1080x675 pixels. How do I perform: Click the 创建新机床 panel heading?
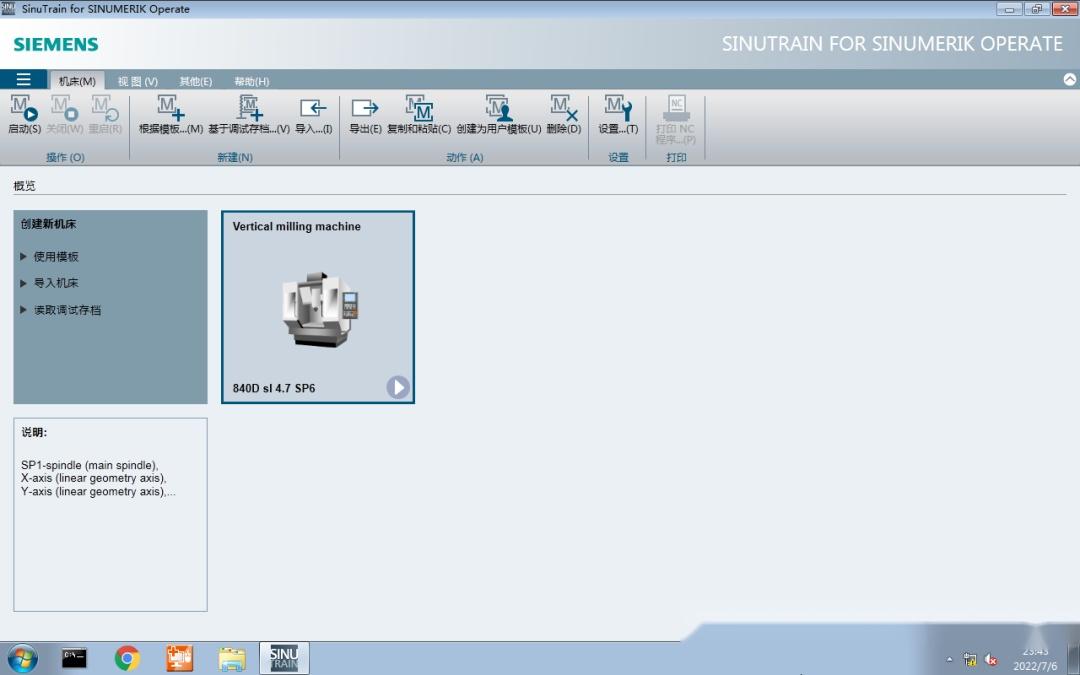click(48, 224)
